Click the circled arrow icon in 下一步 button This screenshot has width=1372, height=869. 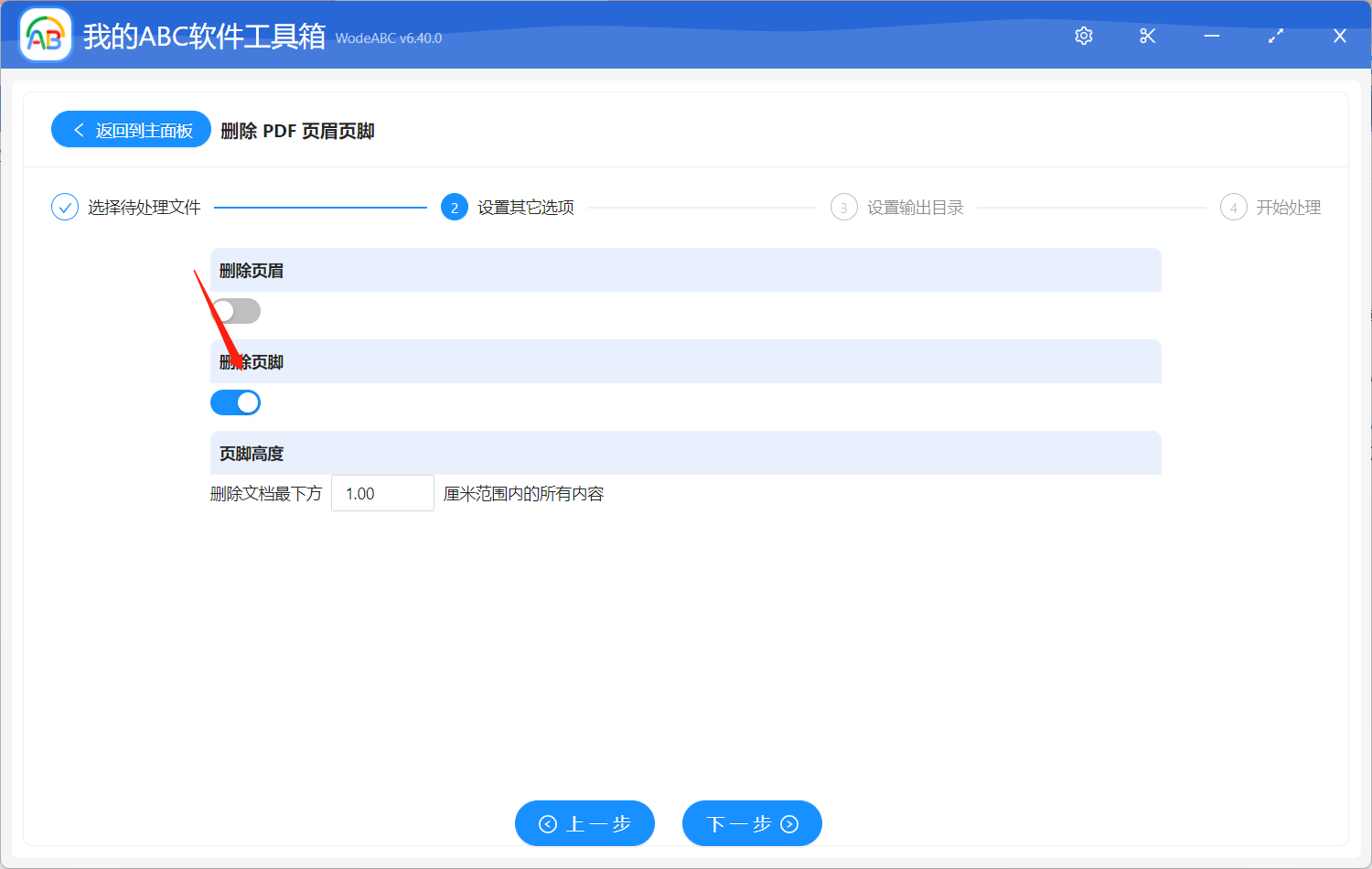point(788,823)
